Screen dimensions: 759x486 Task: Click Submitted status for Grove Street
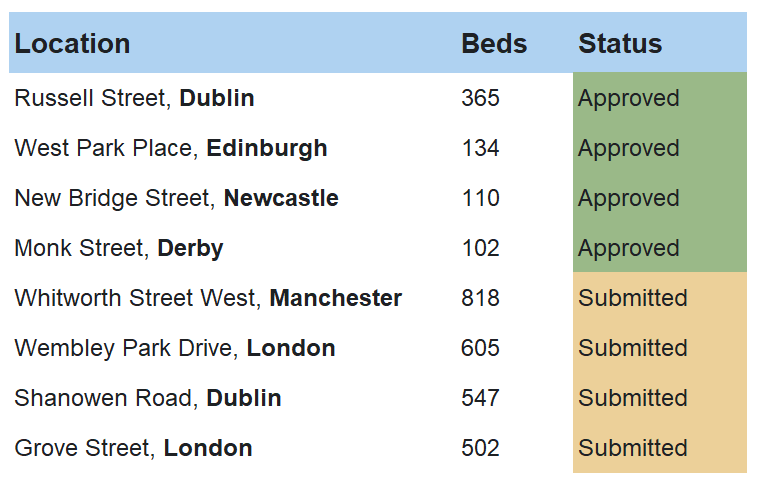pyautogui.click(x=633, y=448)
